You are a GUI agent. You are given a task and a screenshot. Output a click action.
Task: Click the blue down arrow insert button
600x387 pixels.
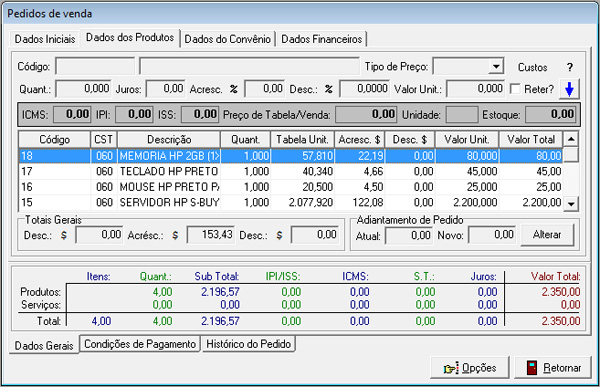pyautogui.click(x=569, y=89)
